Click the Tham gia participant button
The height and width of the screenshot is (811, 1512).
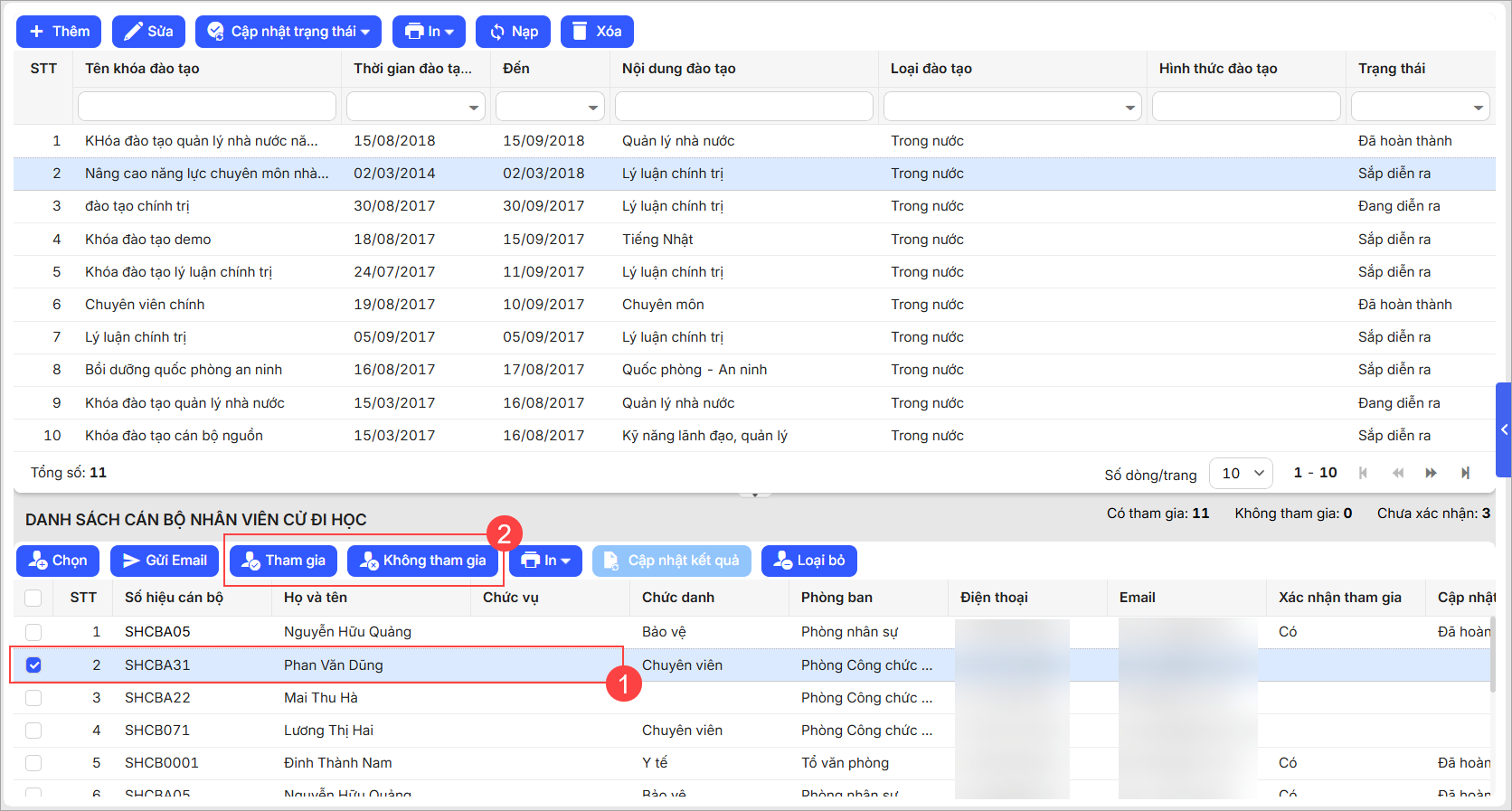point(283,561)
